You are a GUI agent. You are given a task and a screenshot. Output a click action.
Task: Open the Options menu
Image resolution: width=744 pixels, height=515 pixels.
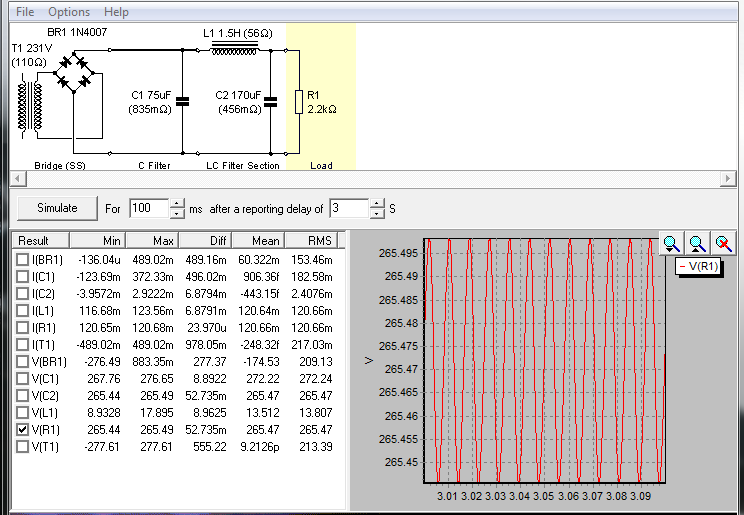(x=69, y=12)
